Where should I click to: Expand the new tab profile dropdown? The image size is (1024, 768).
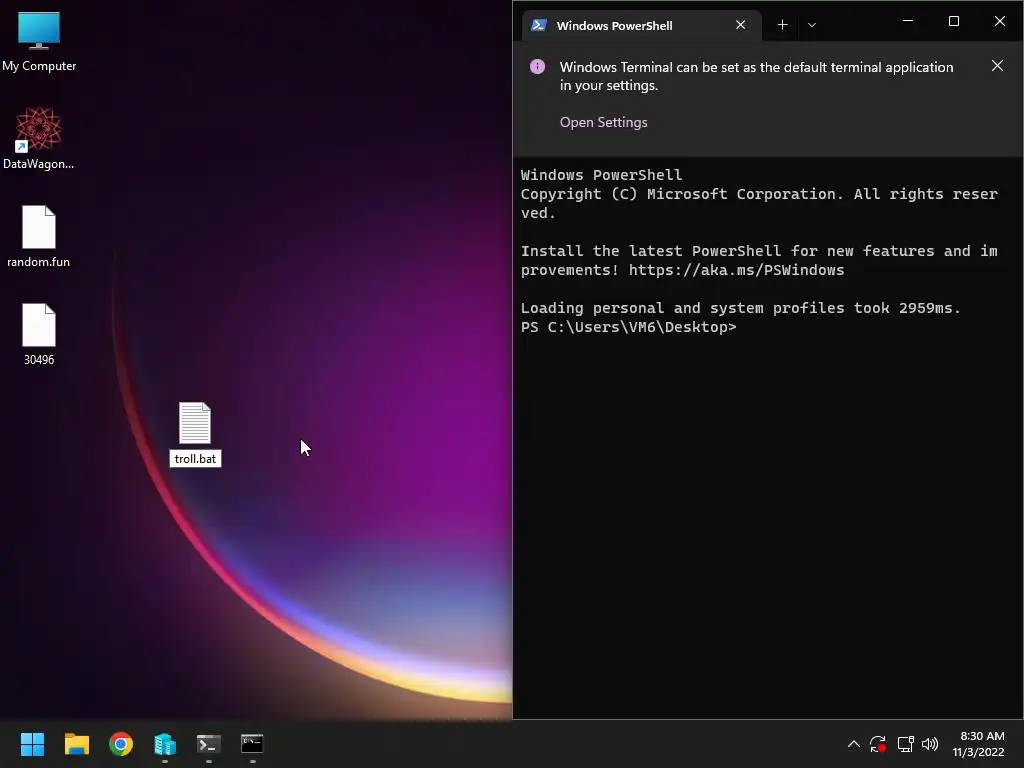pos(812,25)
